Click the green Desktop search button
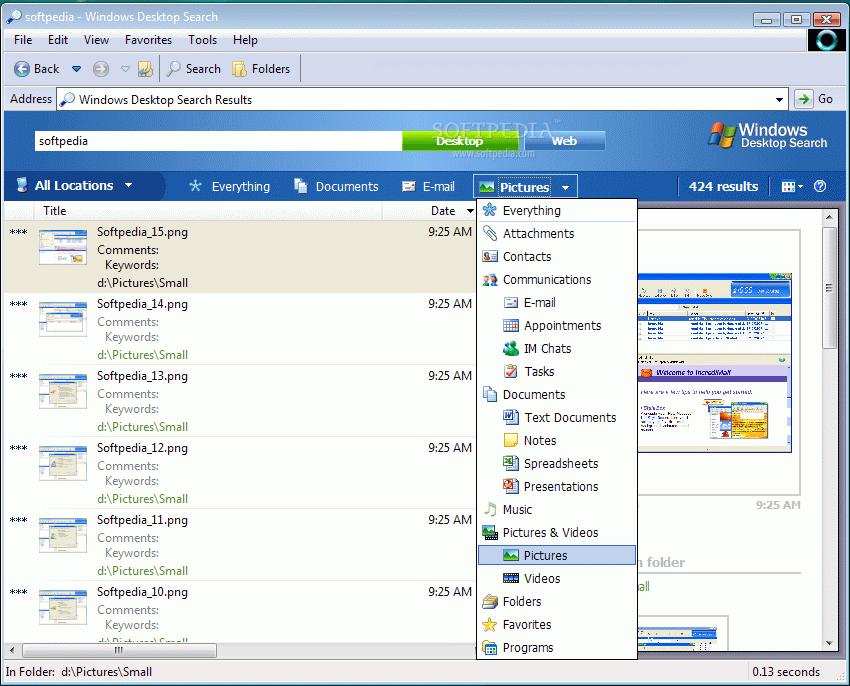This screenshot has height=686, width=850. pyautogui.click(x=460, y=141)
